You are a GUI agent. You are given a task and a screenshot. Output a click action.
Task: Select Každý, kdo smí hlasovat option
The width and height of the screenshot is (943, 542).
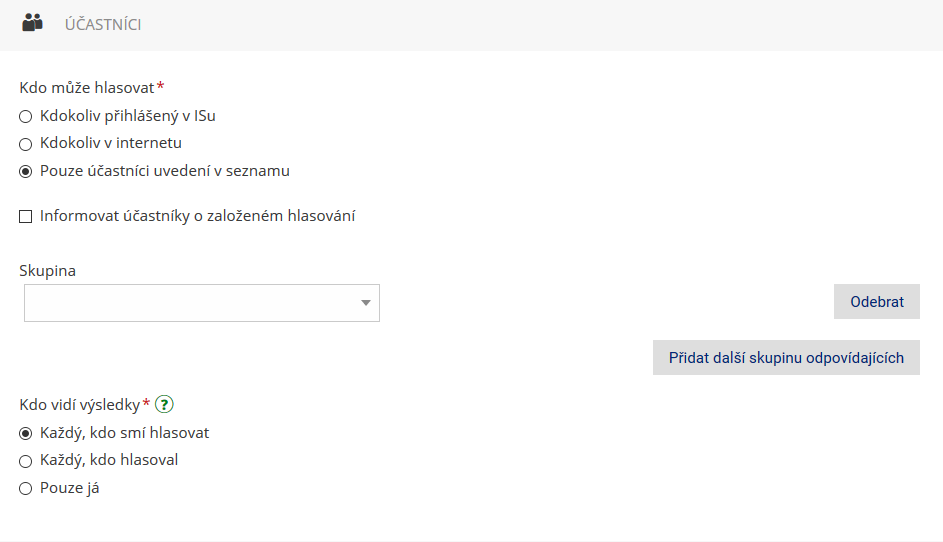[x=25, y=434]
